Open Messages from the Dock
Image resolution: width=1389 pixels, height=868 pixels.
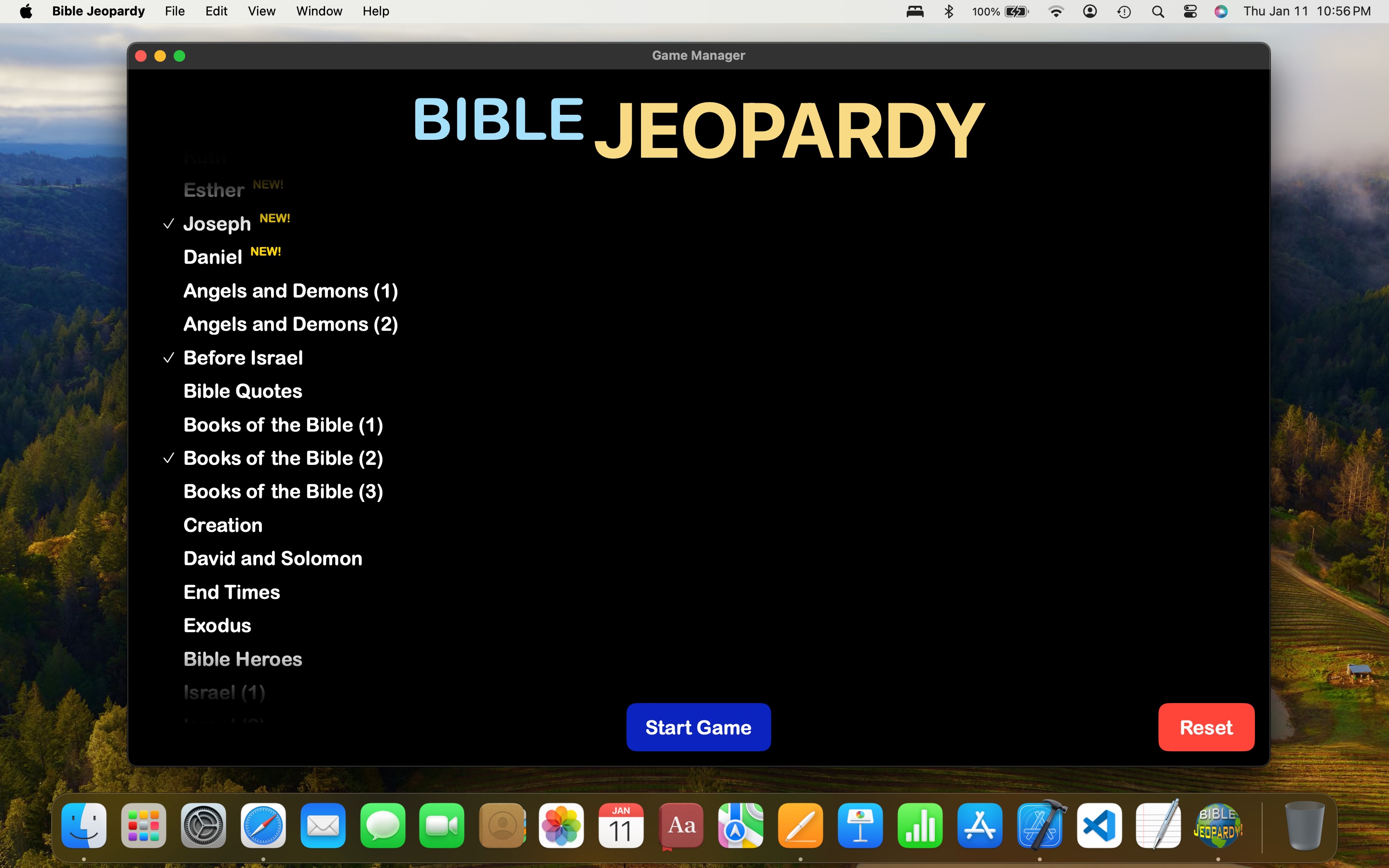pos(382,825)
